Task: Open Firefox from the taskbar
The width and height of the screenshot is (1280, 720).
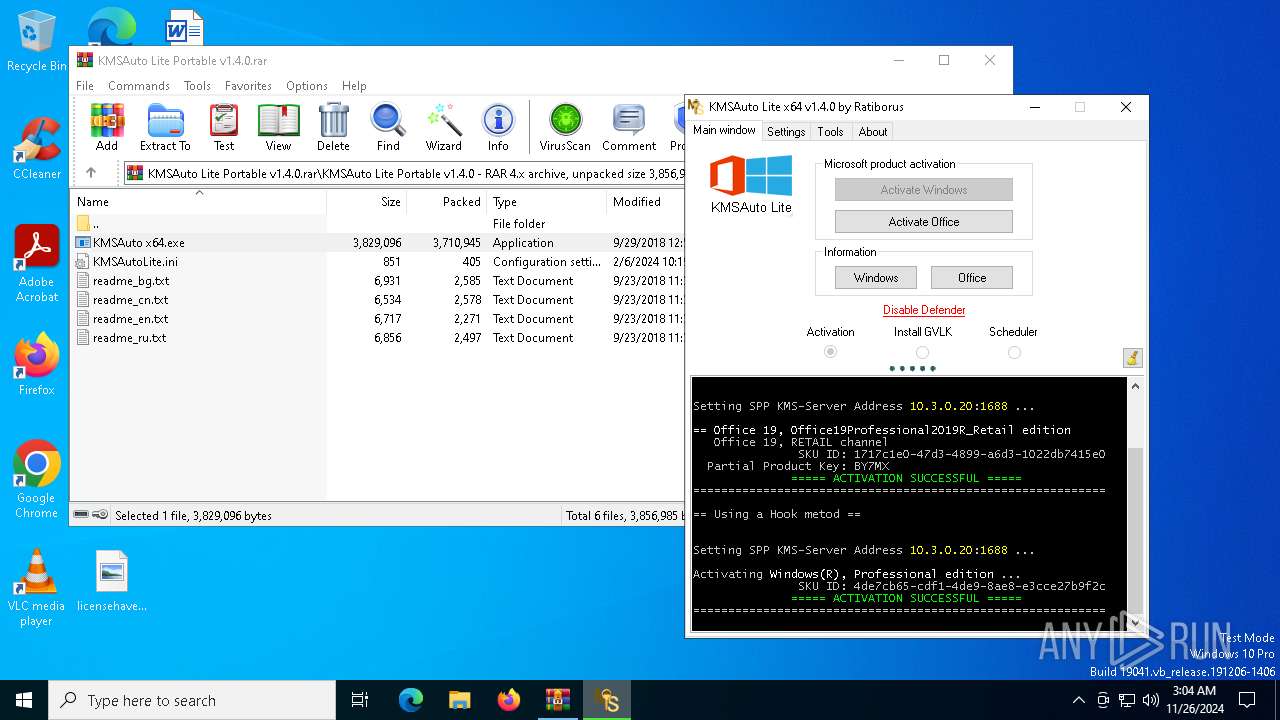Action: [509, 700]
